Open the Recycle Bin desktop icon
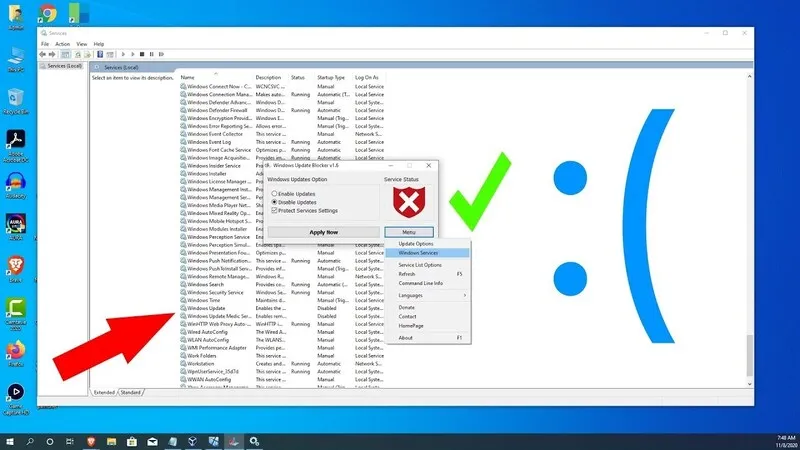The image size is (800, 450). click(16, 98)
